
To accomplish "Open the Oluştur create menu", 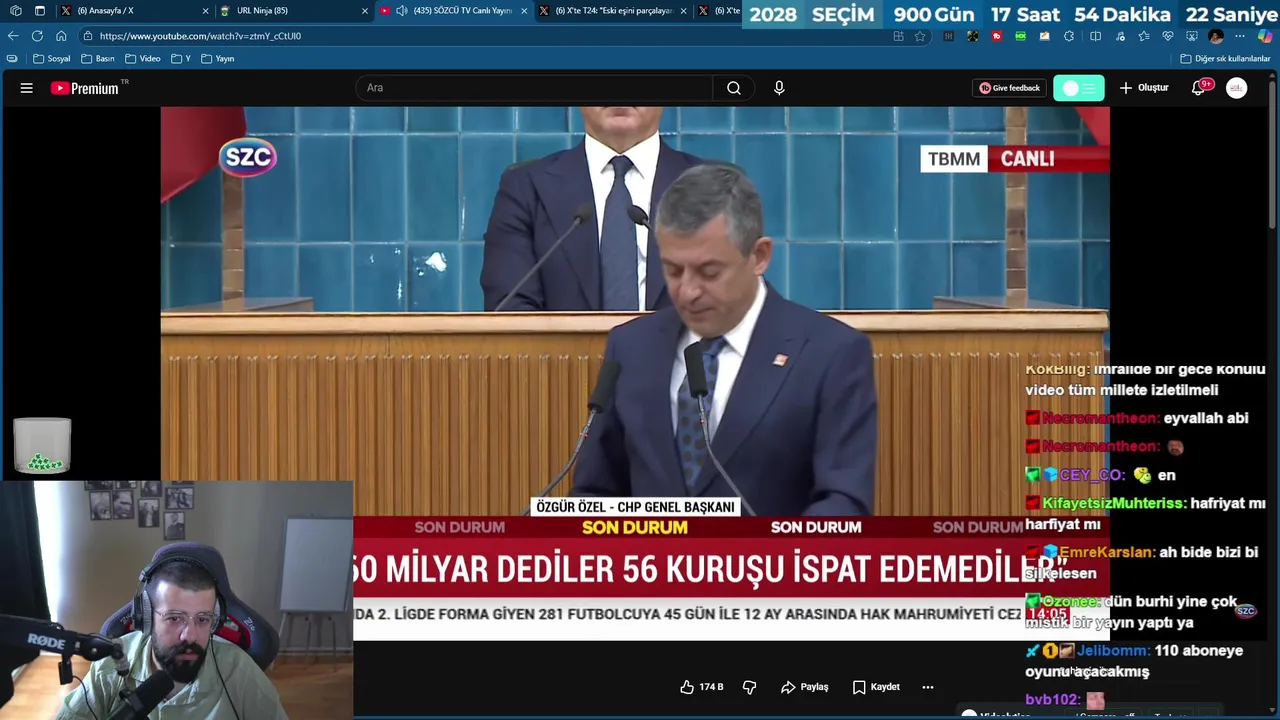I will point(1143,88).
